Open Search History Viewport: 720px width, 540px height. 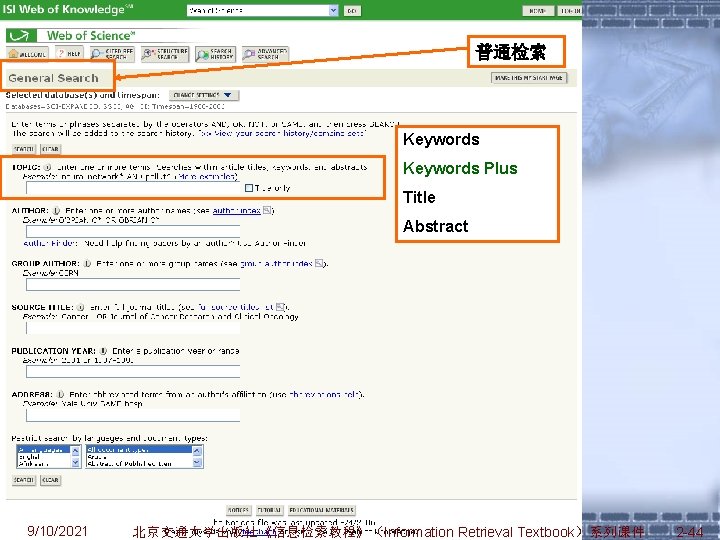215,54
